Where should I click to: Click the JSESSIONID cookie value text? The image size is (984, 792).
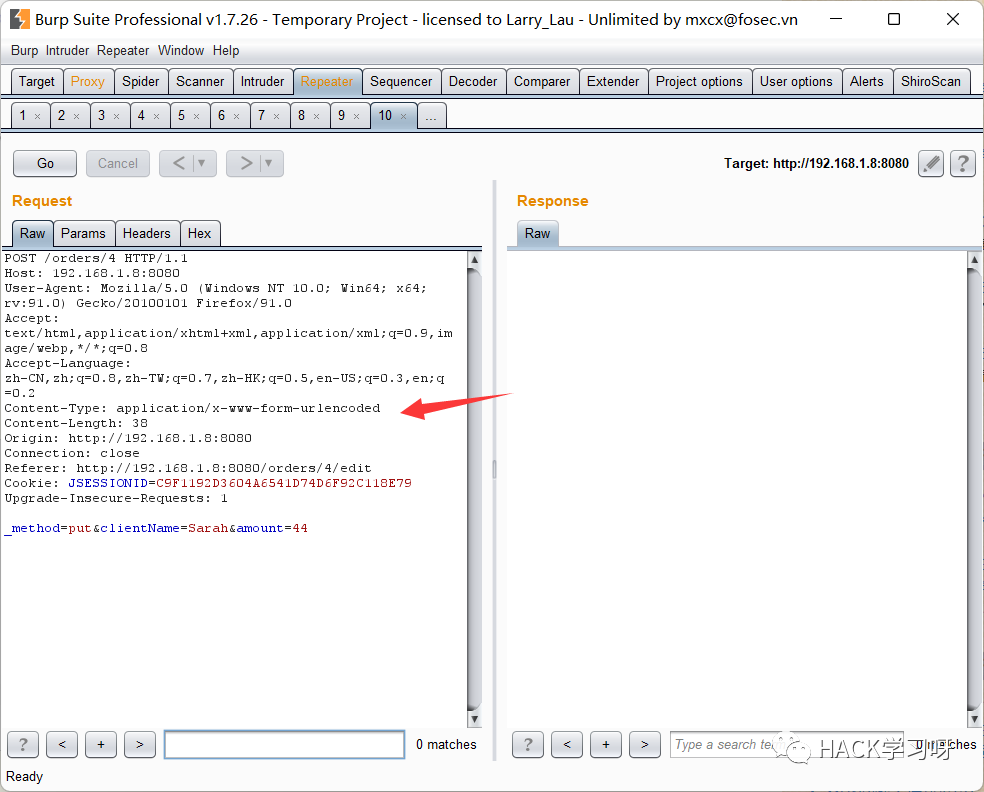[x=284, y=483]
